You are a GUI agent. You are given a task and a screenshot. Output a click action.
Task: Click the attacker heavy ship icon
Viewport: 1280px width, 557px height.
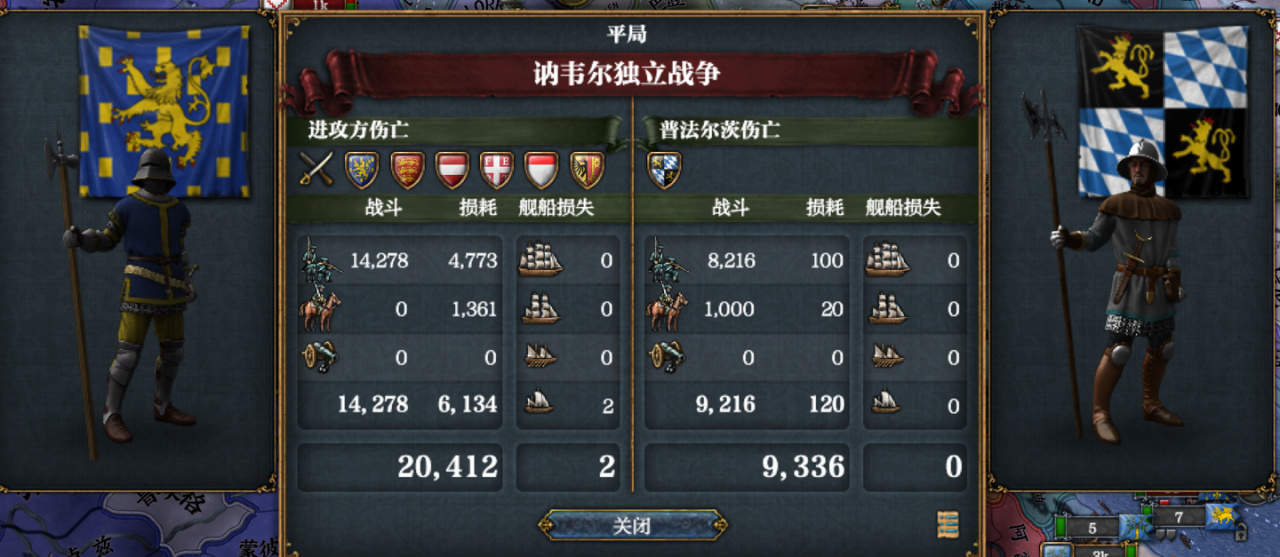[541, 260]
